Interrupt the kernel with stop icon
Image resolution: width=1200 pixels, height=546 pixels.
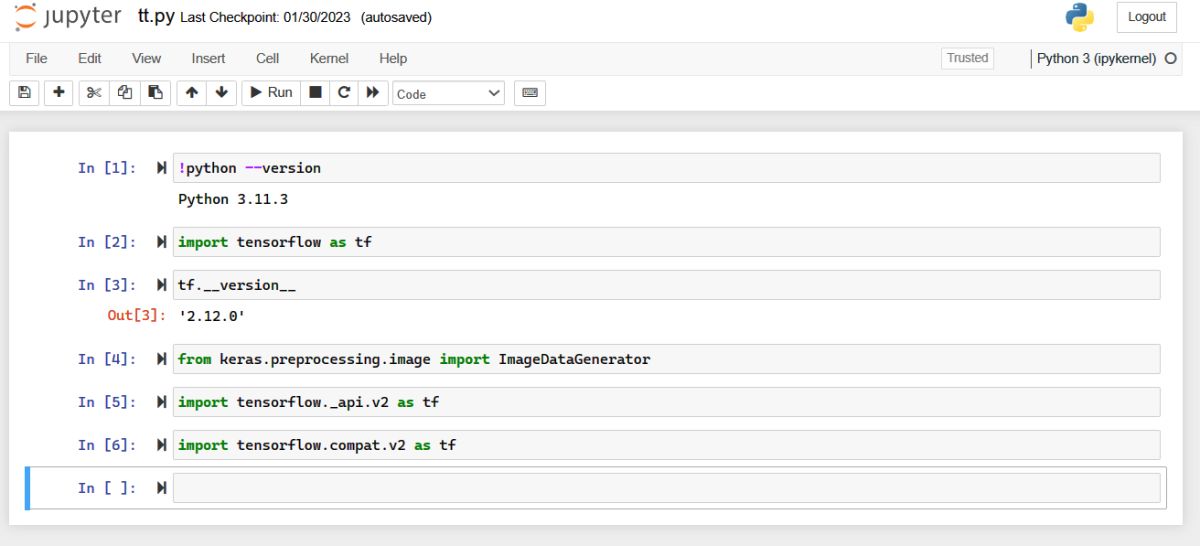pos(315,93)
